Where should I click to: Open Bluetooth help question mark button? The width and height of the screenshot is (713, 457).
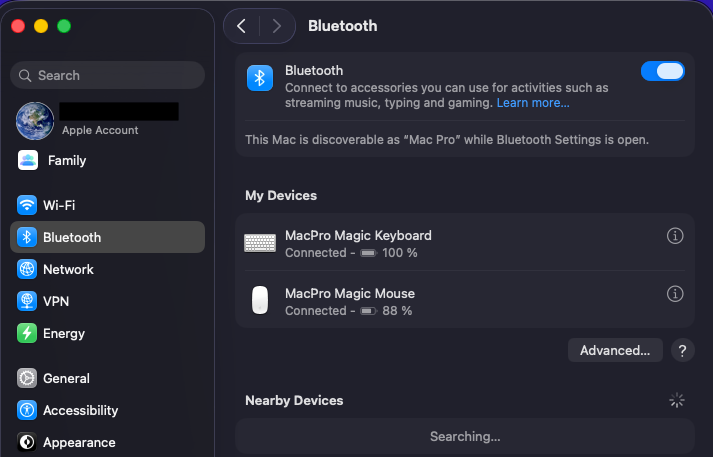[682, 350]
